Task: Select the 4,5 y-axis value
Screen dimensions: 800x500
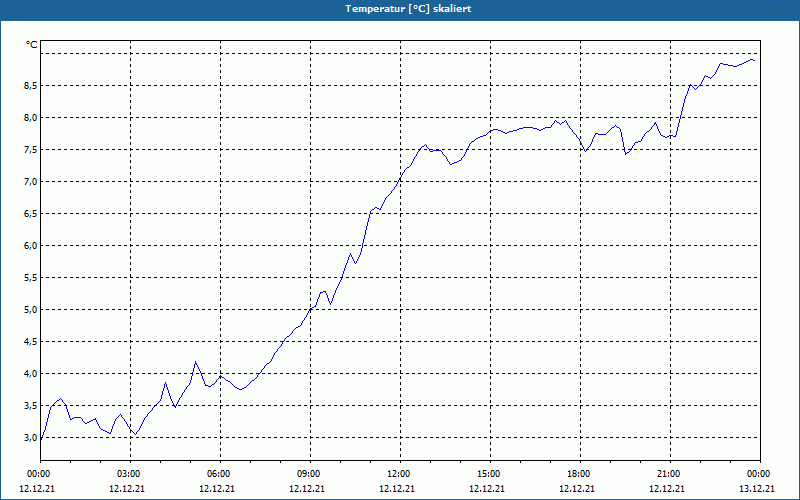Action: click(x=30, y=342)
